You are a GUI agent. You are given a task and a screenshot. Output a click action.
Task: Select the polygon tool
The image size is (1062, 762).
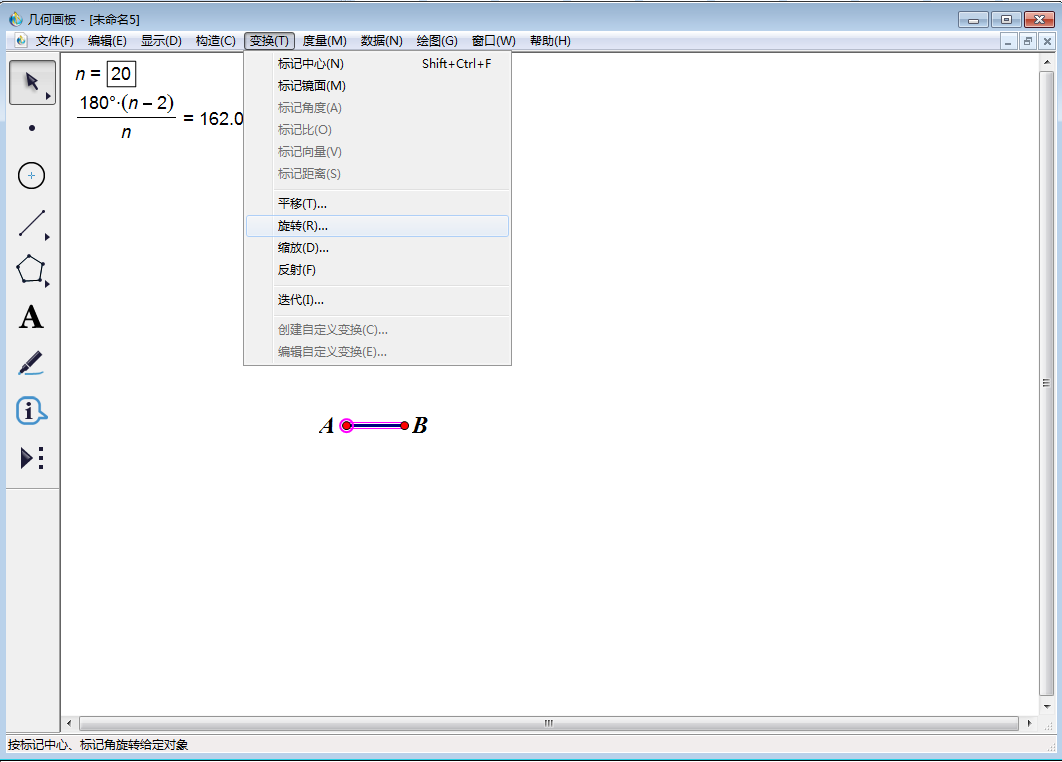pos(31,269)
